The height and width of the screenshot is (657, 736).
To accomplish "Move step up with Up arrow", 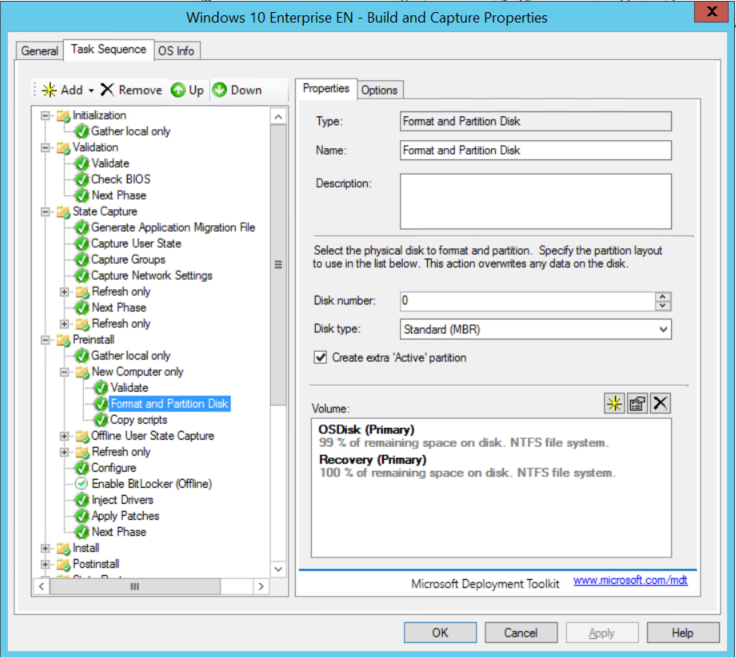I will pyautogui.click(x=178, y=90).
